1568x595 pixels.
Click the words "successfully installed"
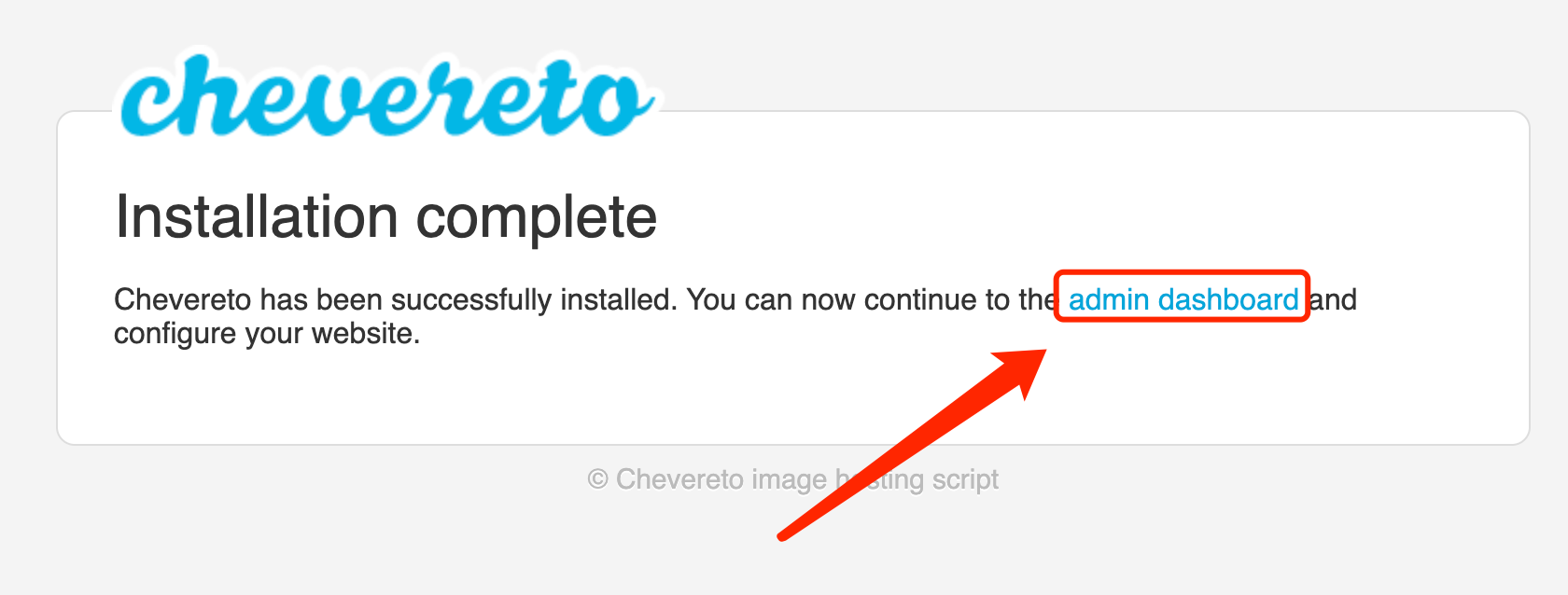tap(533, 299)
